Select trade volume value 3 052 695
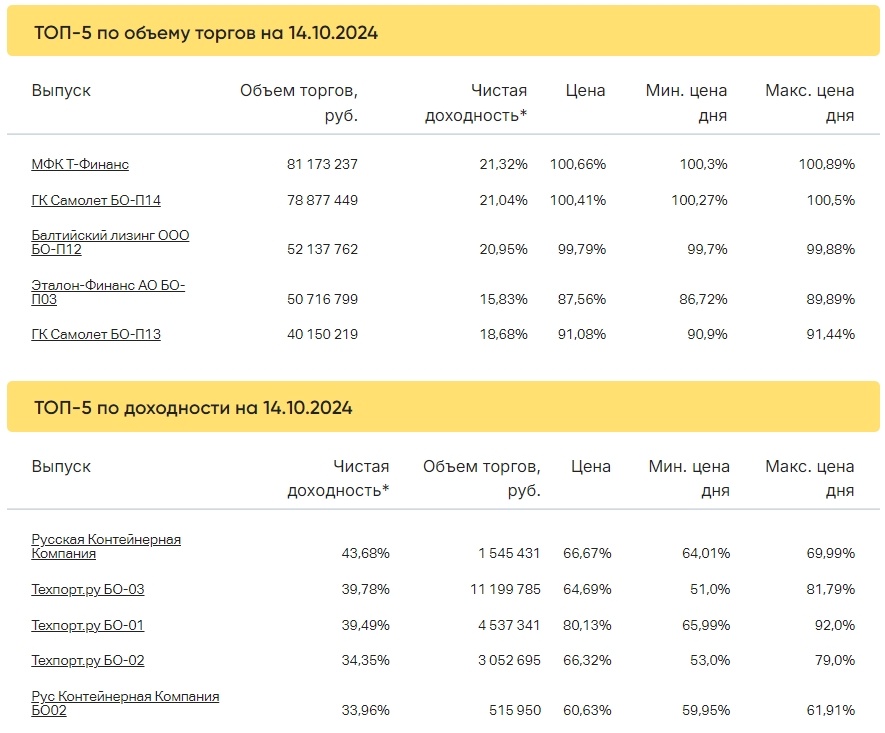The height and width of the screenshot is (733, 885). [x=509, y=661]
